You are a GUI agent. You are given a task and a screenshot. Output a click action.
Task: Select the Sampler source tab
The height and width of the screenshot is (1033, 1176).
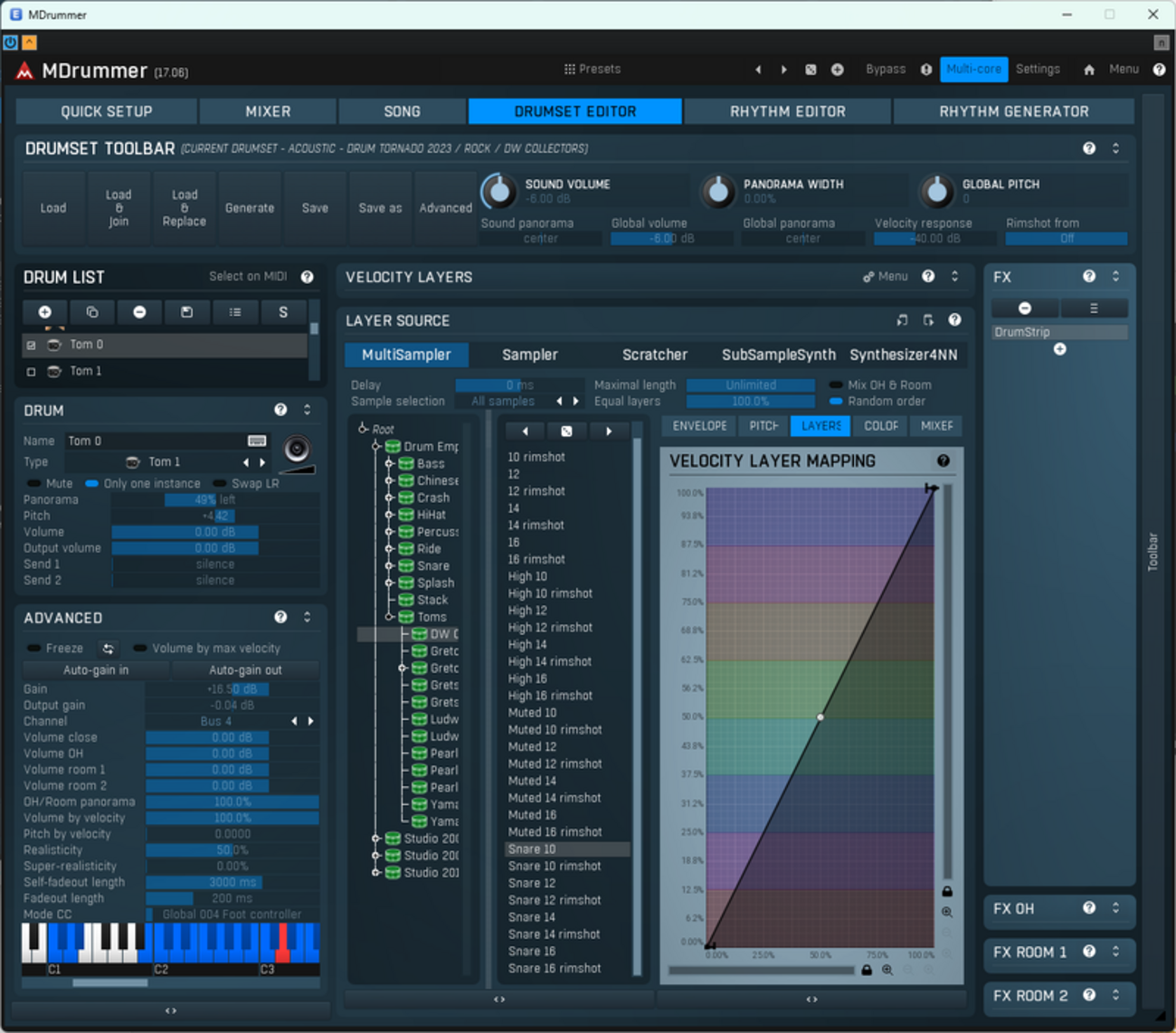[530, 355]
